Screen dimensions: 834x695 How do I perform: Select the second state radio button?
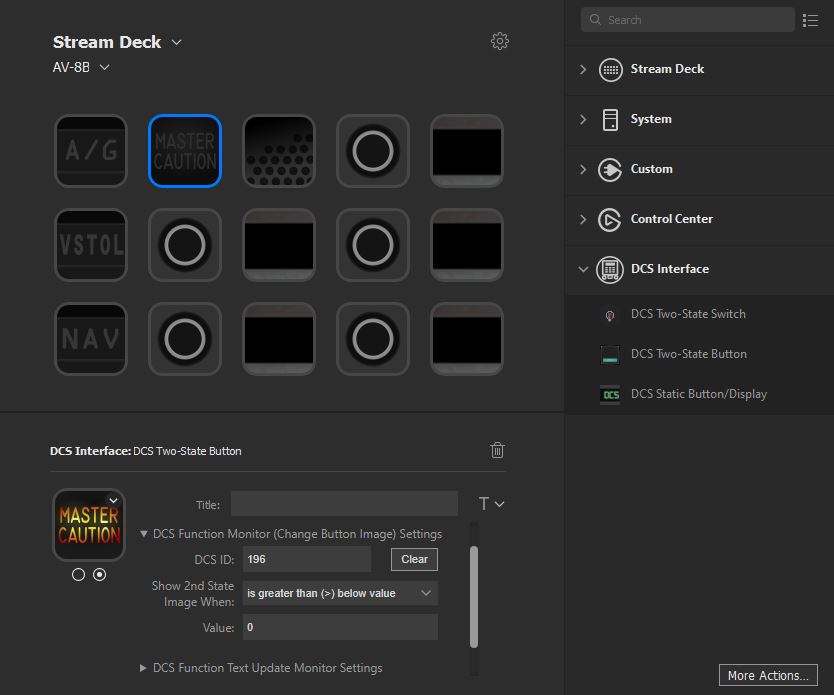point(99,575)
